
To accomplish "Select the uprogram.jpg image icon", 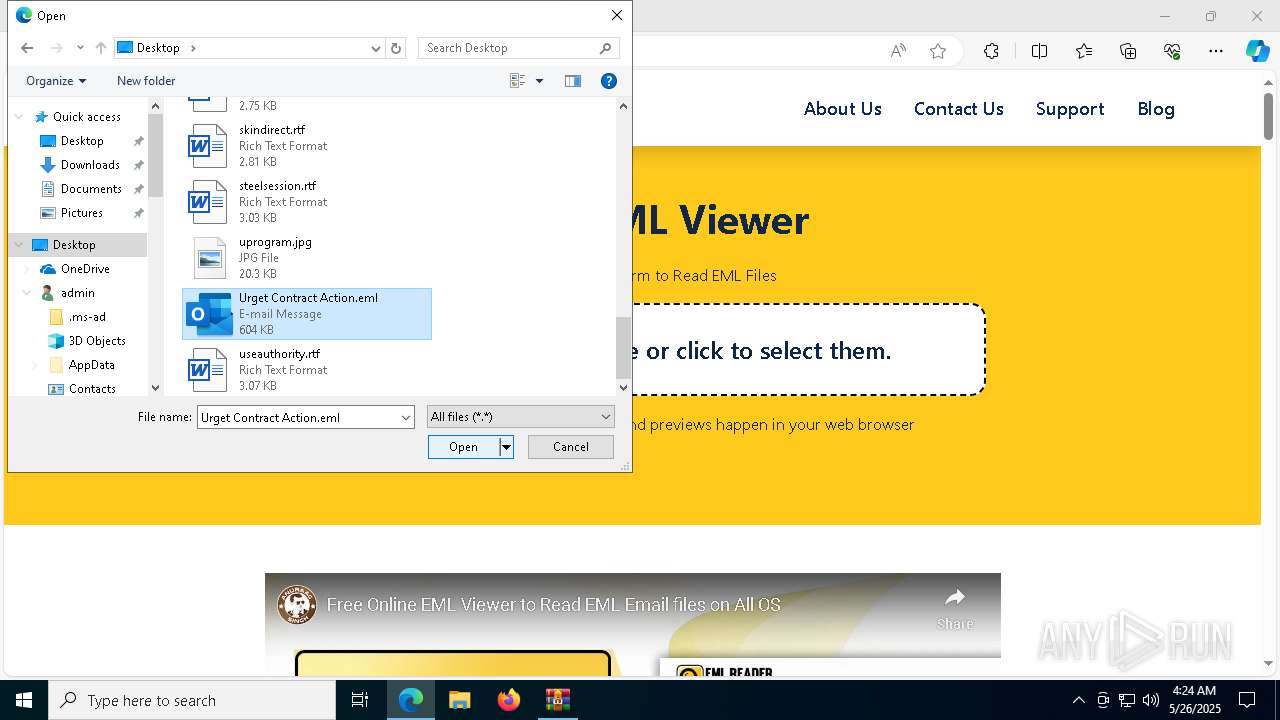I will 208,258.
